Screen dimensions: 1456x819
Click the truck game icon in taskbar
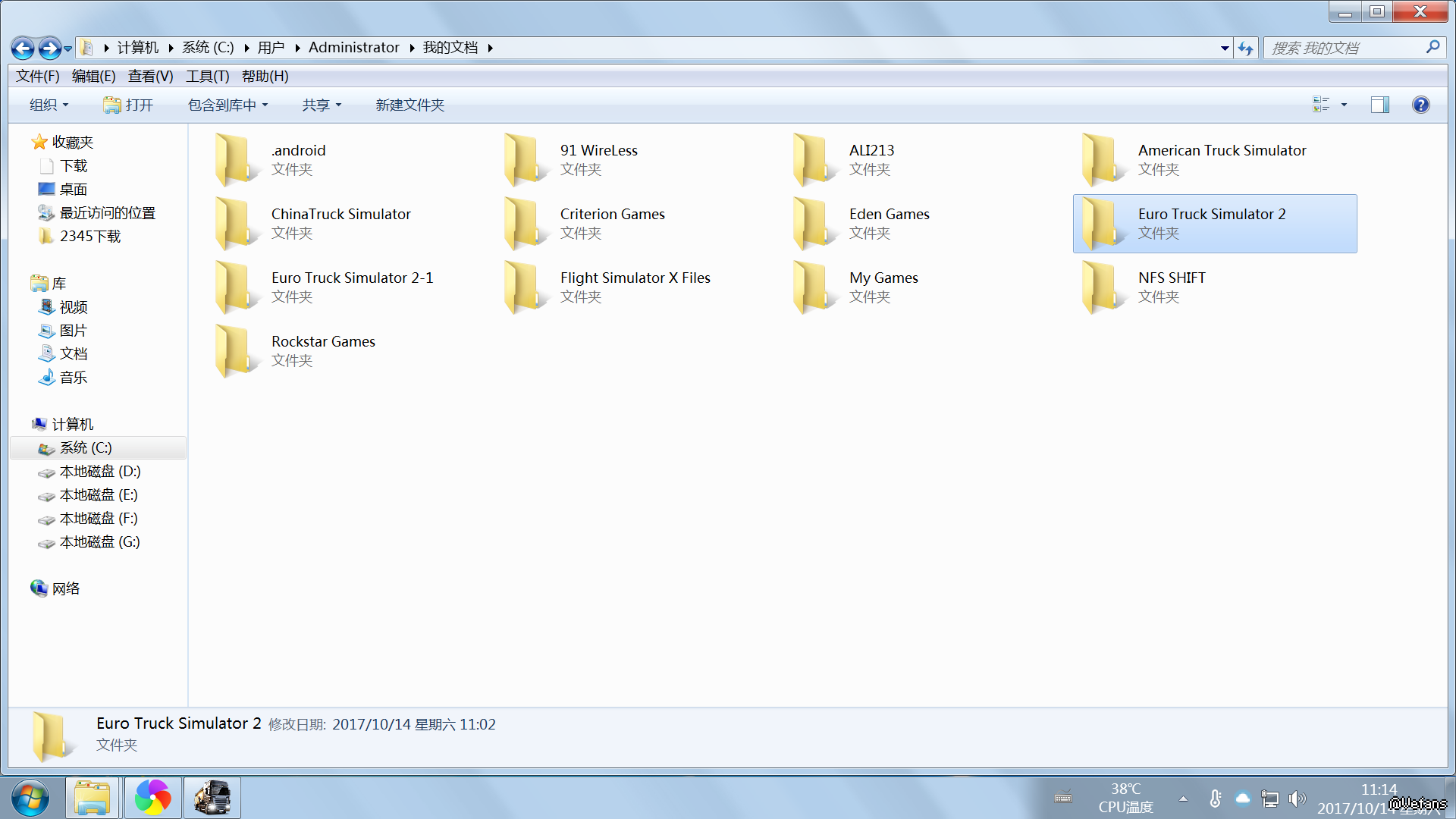(x=212, y=798)
